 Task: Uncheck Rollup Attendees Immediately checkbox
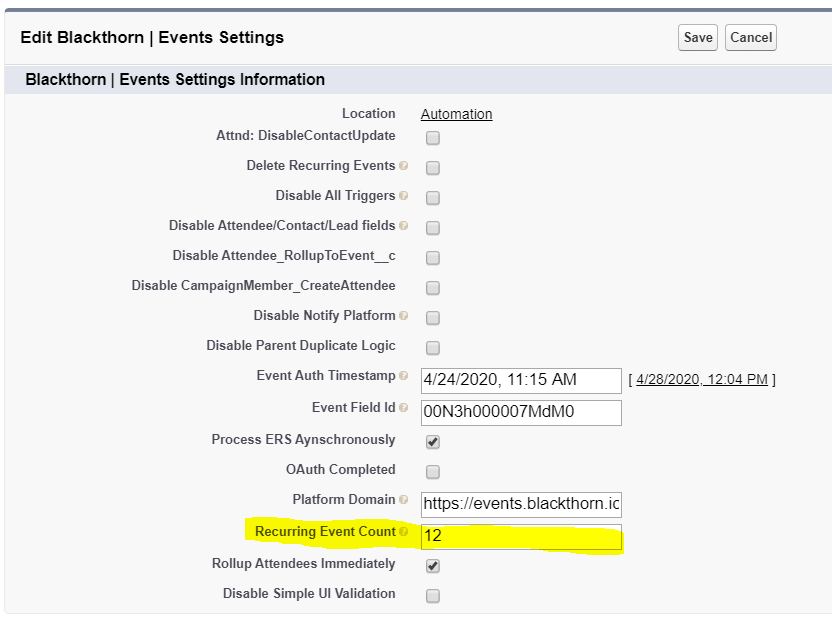(433, 566)
